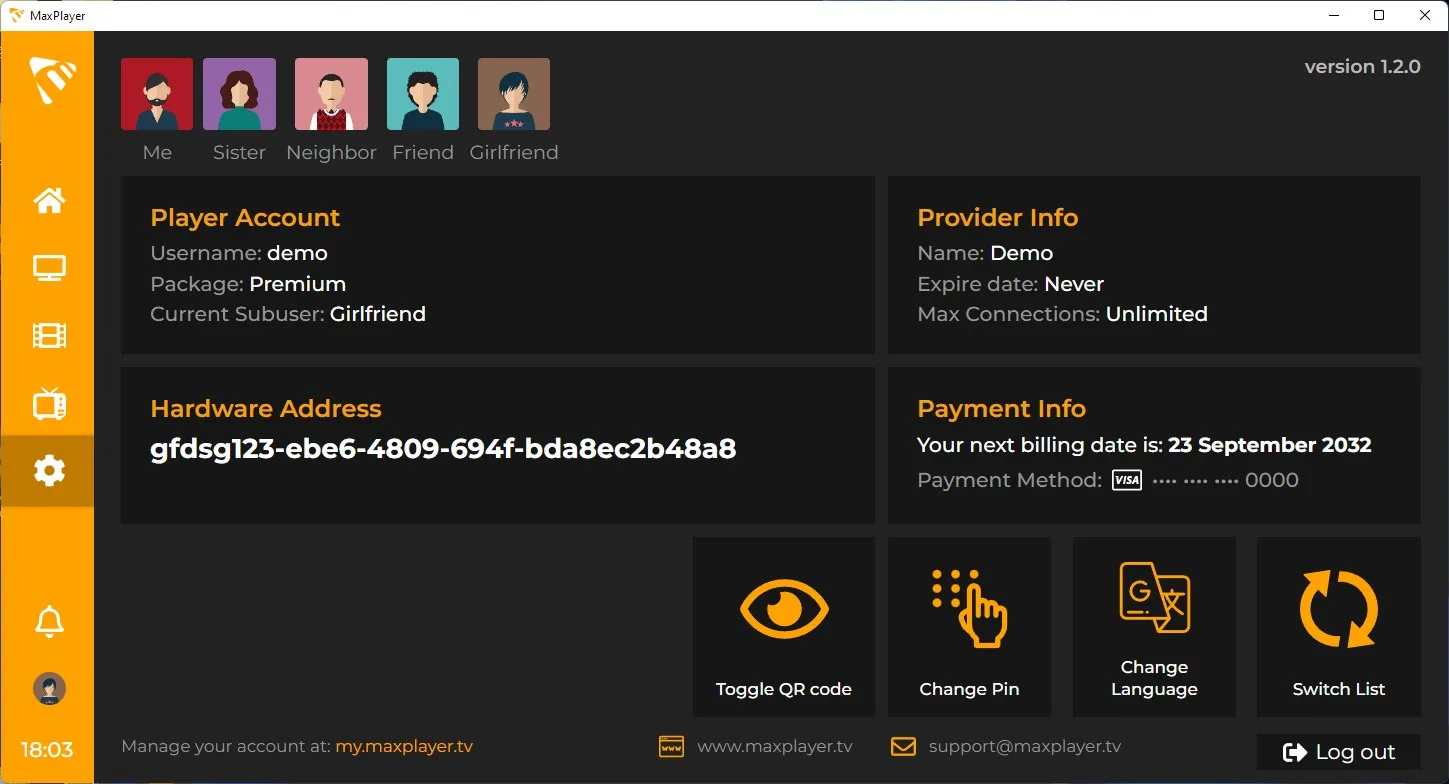Image resolution: width=1449 pixels, height=784 pixels.
Task: Switch to the Me profile avatar
Action: (157, 94)
